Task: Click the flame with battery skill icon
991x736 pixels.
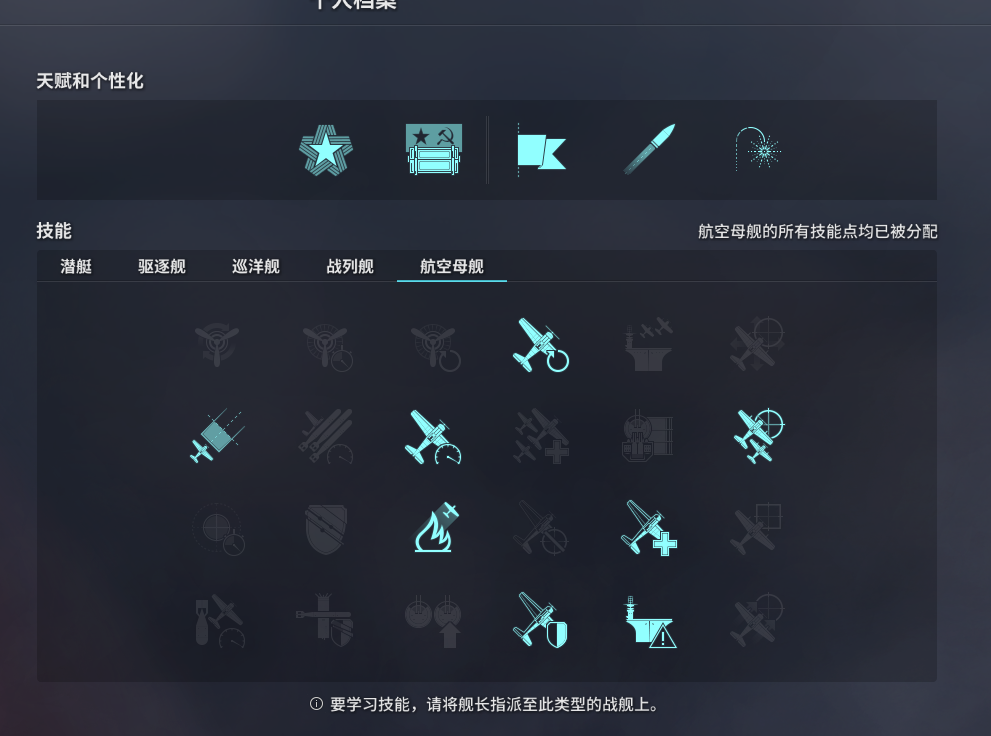Action: tap(436, 527)
